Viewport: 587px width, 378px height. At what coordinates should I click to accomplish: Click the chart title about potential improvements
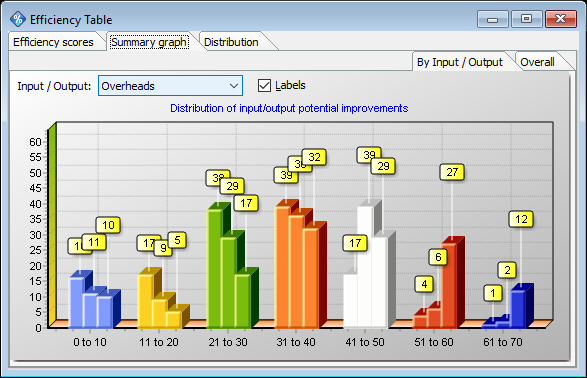pos(289,108)
